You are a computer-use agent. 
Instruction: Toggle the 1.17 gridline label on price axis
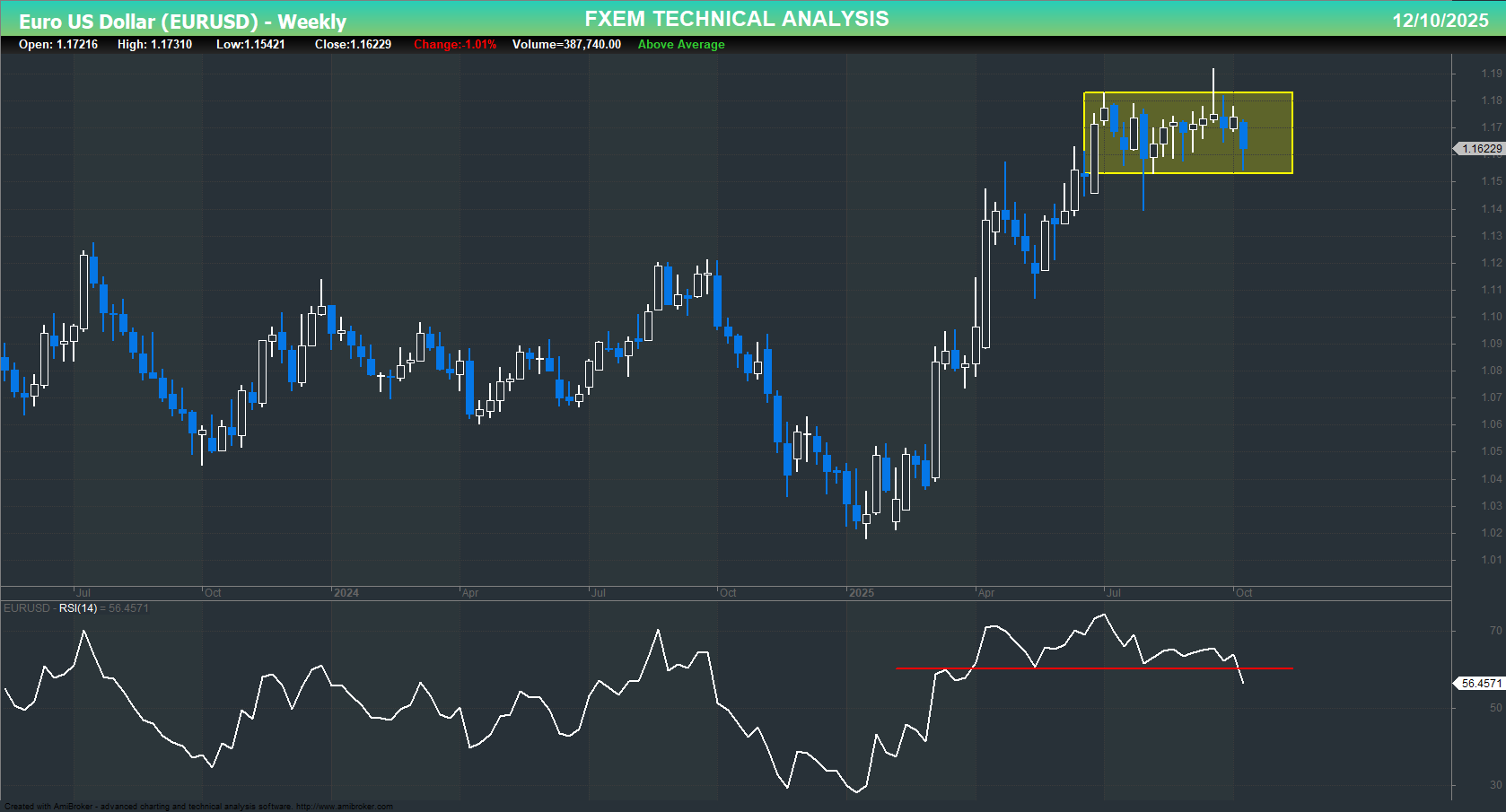click(x=1490, y=127)
